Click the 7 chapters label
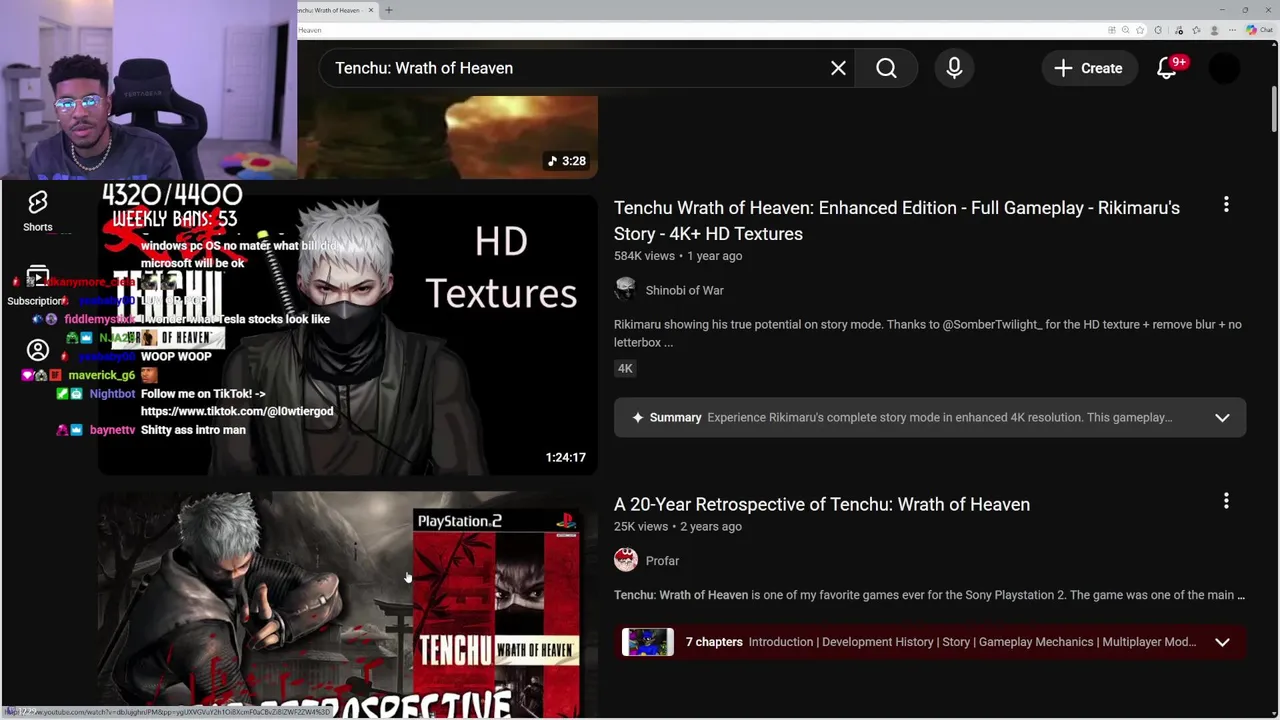The width and height of the screenshot is (1280, 720). (714, 642)
